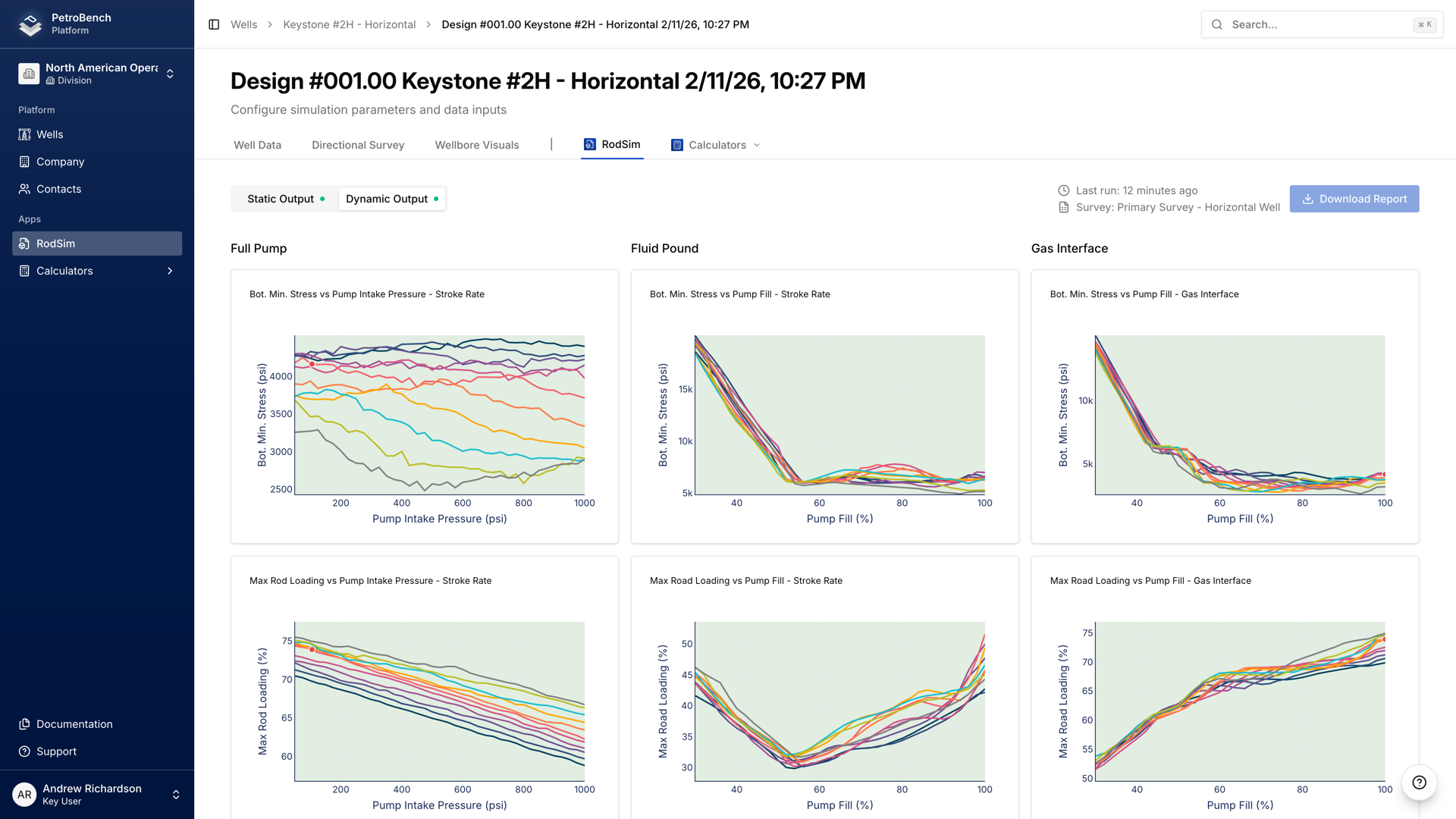Select the Support icon in the sidebar
Image resolution: width=1456 pixels, height=819 pixels.
(x=24, y=752)
